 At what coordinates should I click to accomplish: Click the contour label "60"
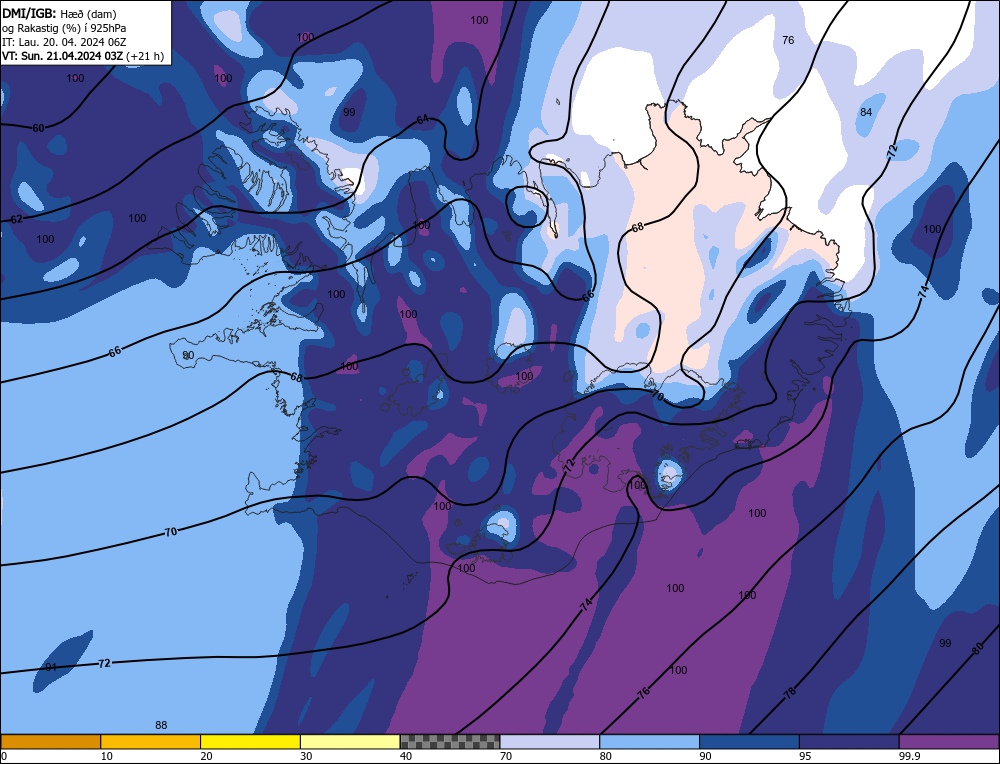38,128
